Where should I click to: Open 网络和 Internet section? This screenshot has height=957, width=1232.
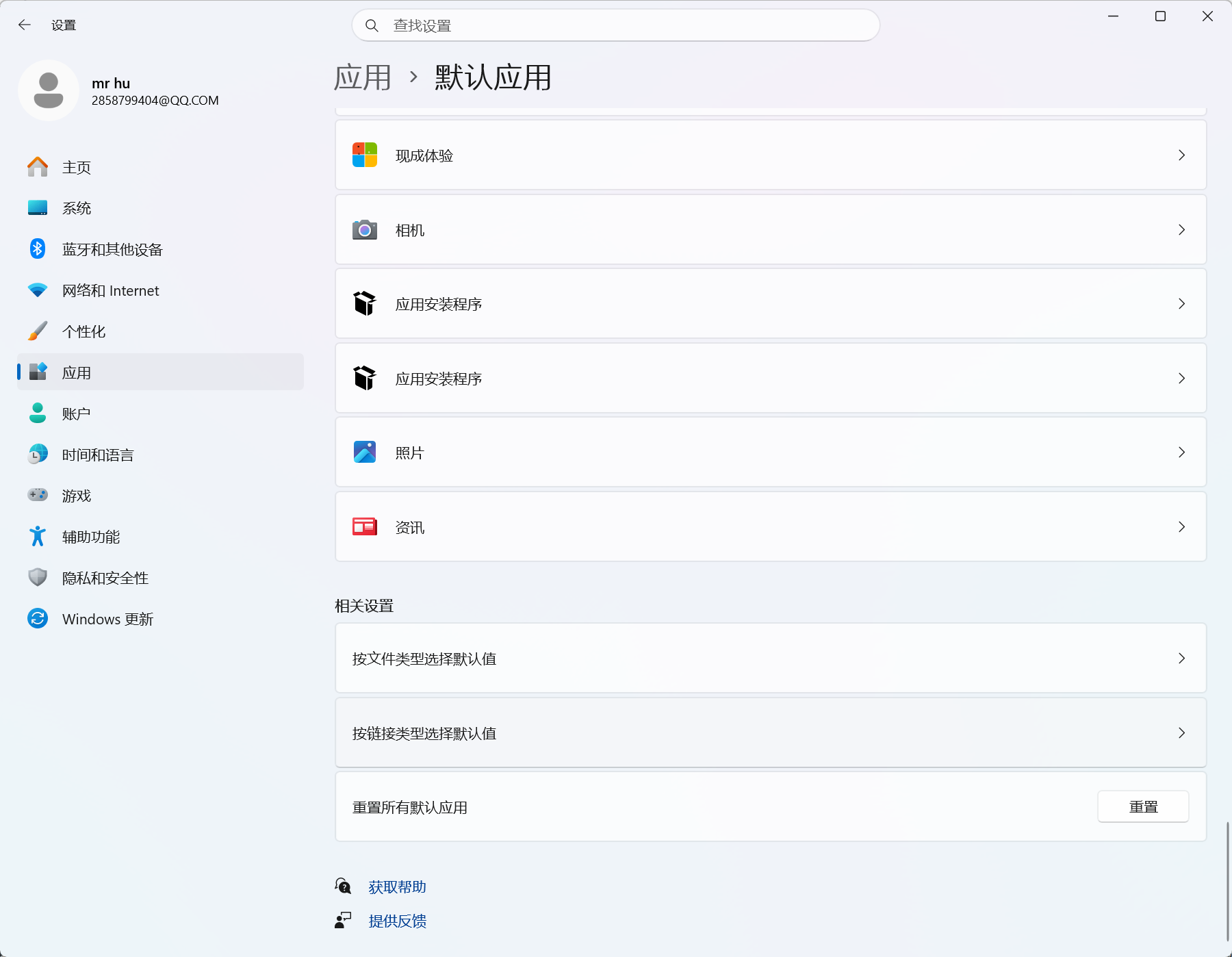point(160,290)
